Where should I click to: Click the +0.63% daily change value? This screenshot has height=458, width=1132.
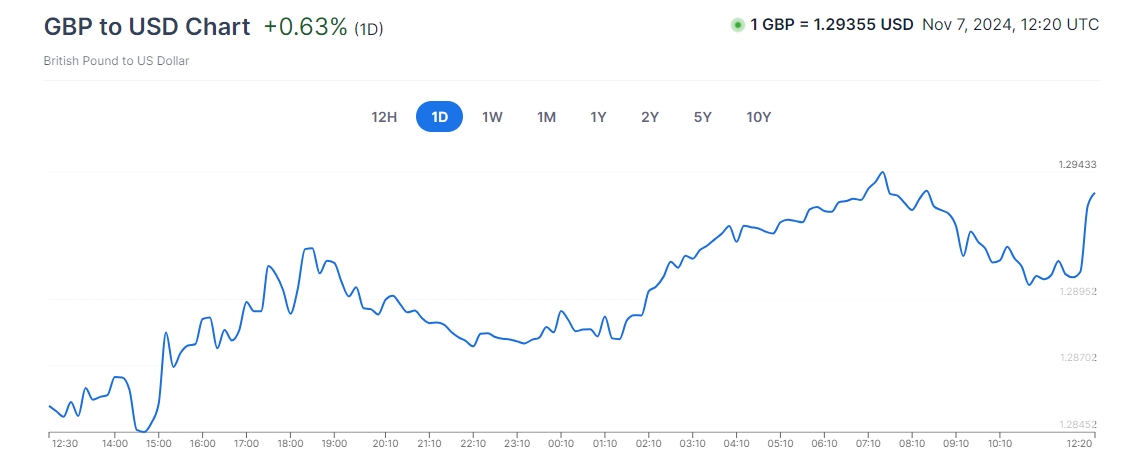(305, 27)
